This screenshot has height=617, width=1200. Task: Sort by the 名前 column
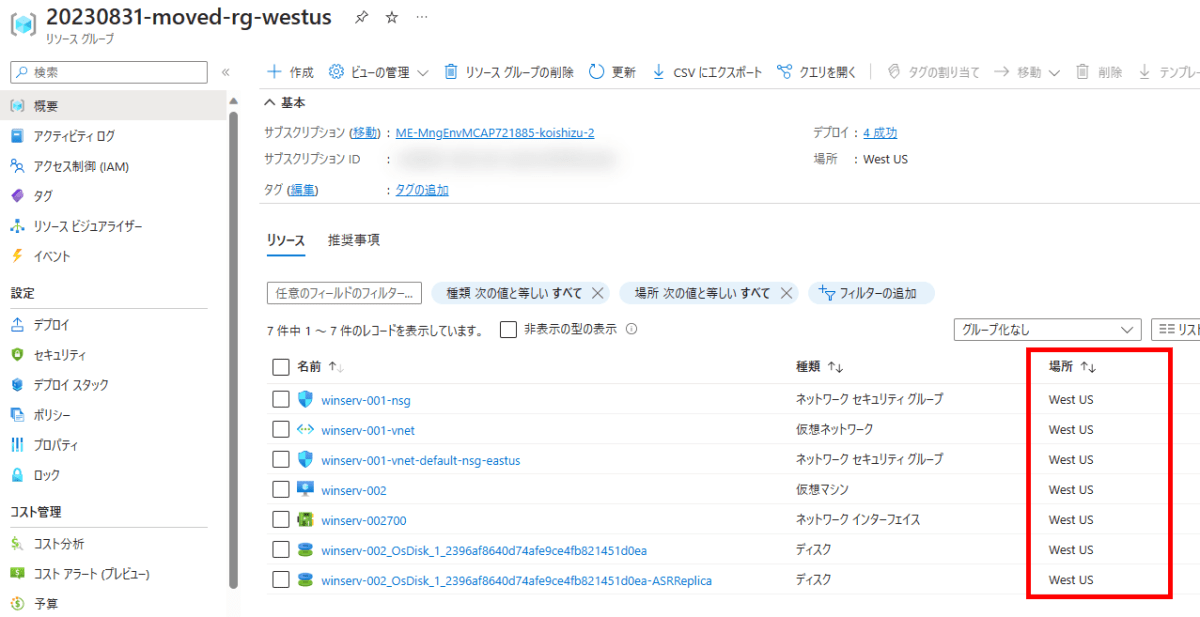click(x=321, y=367)
